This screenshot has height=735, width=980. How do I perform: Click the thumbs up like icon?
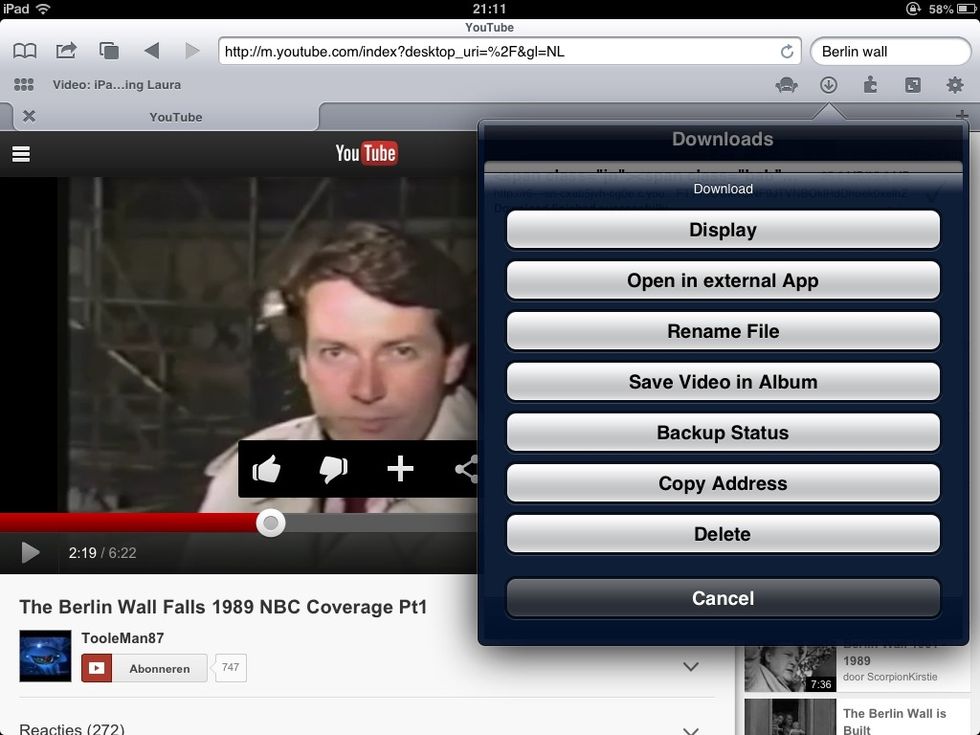pyautogui.click(x=266, y=469)
